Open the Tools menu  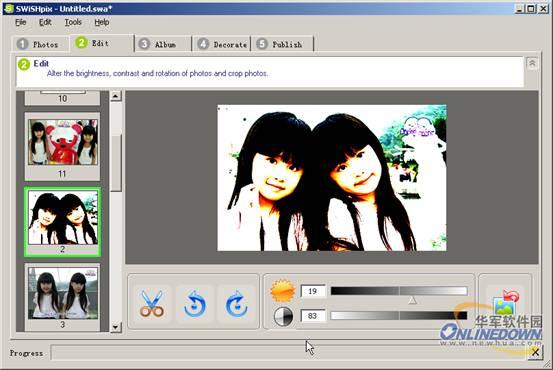pyautogui.click(x=73, y=22)
